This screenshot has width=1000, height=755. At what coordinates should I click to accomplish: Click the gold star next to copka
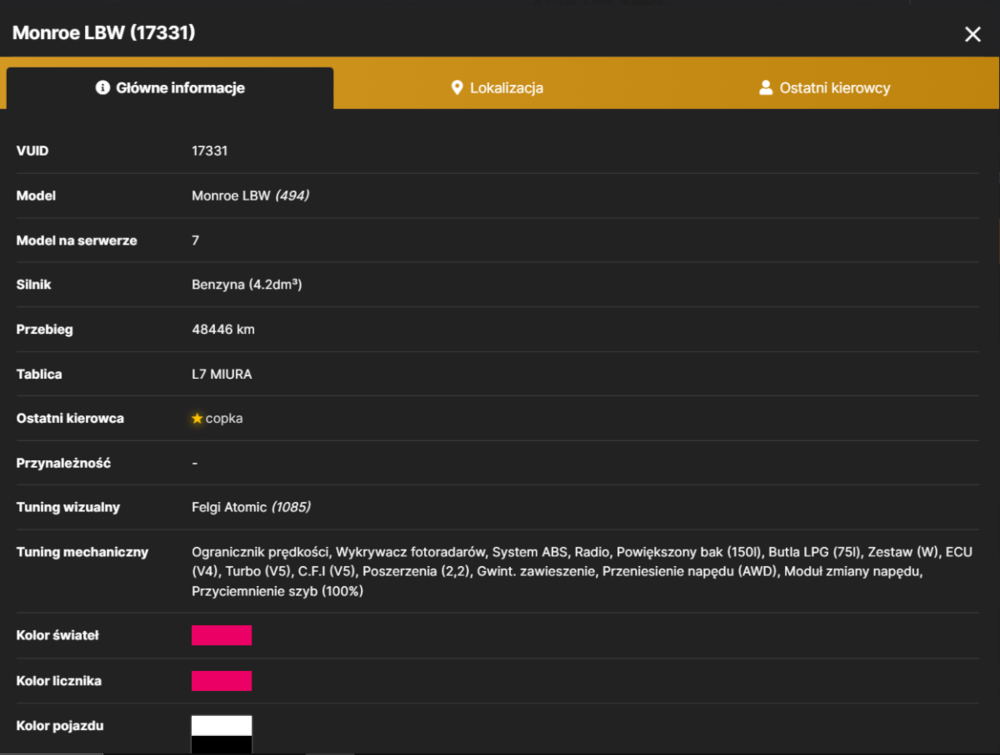pos(197,418)
